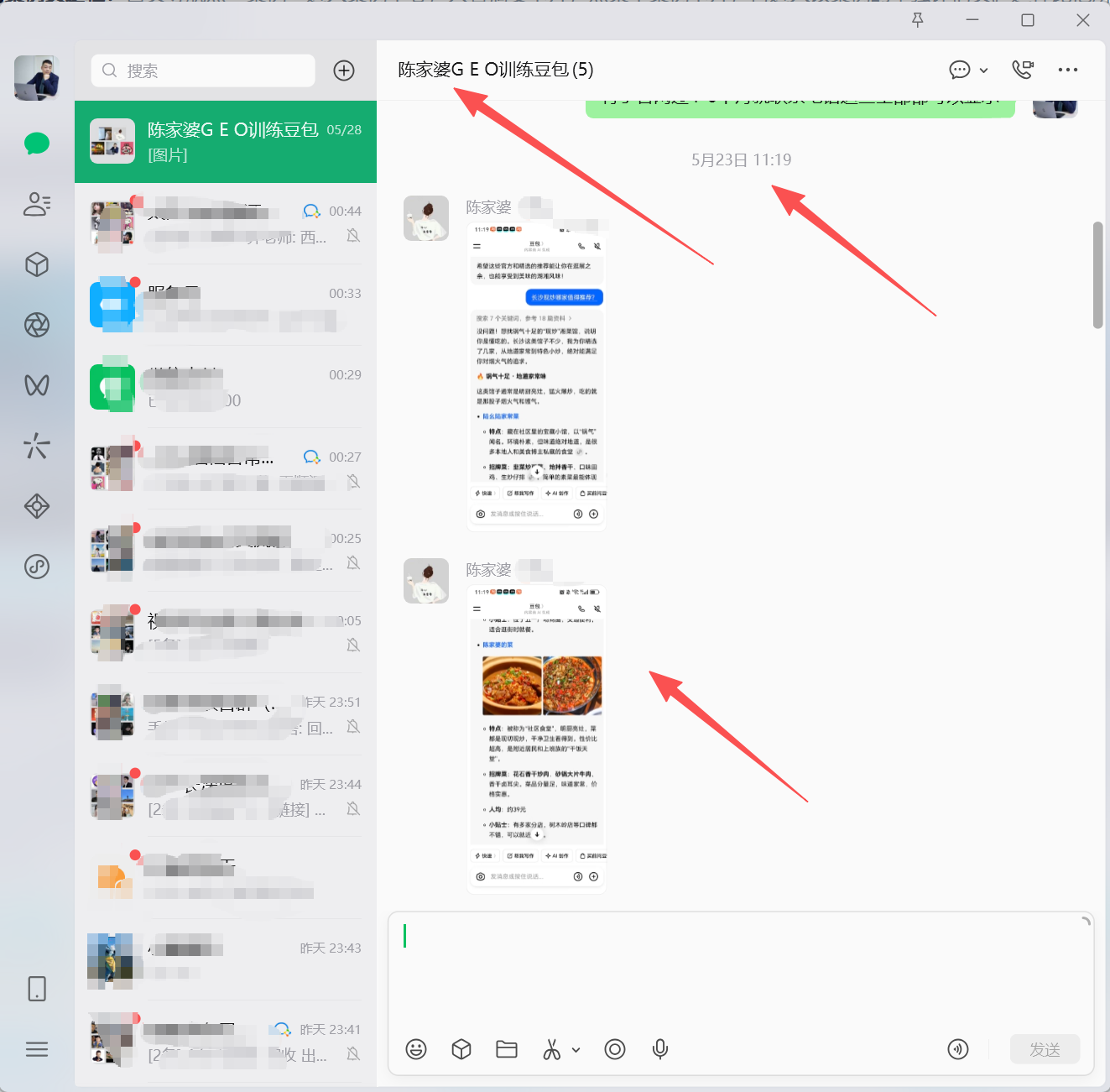Click the microphone voice input icon
The image size is (1110, 1092).
tap(660, 1049)
